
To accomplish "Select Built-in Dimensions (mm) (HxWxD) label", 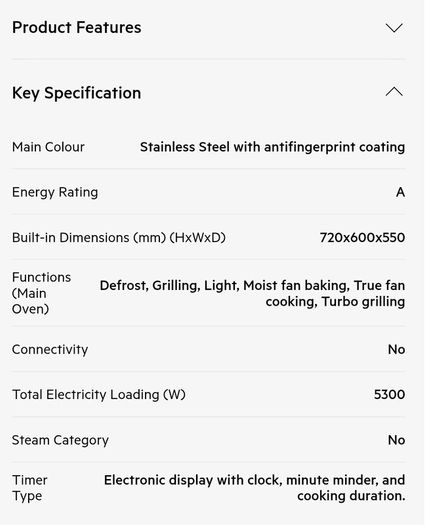I will tap(119, 238).
